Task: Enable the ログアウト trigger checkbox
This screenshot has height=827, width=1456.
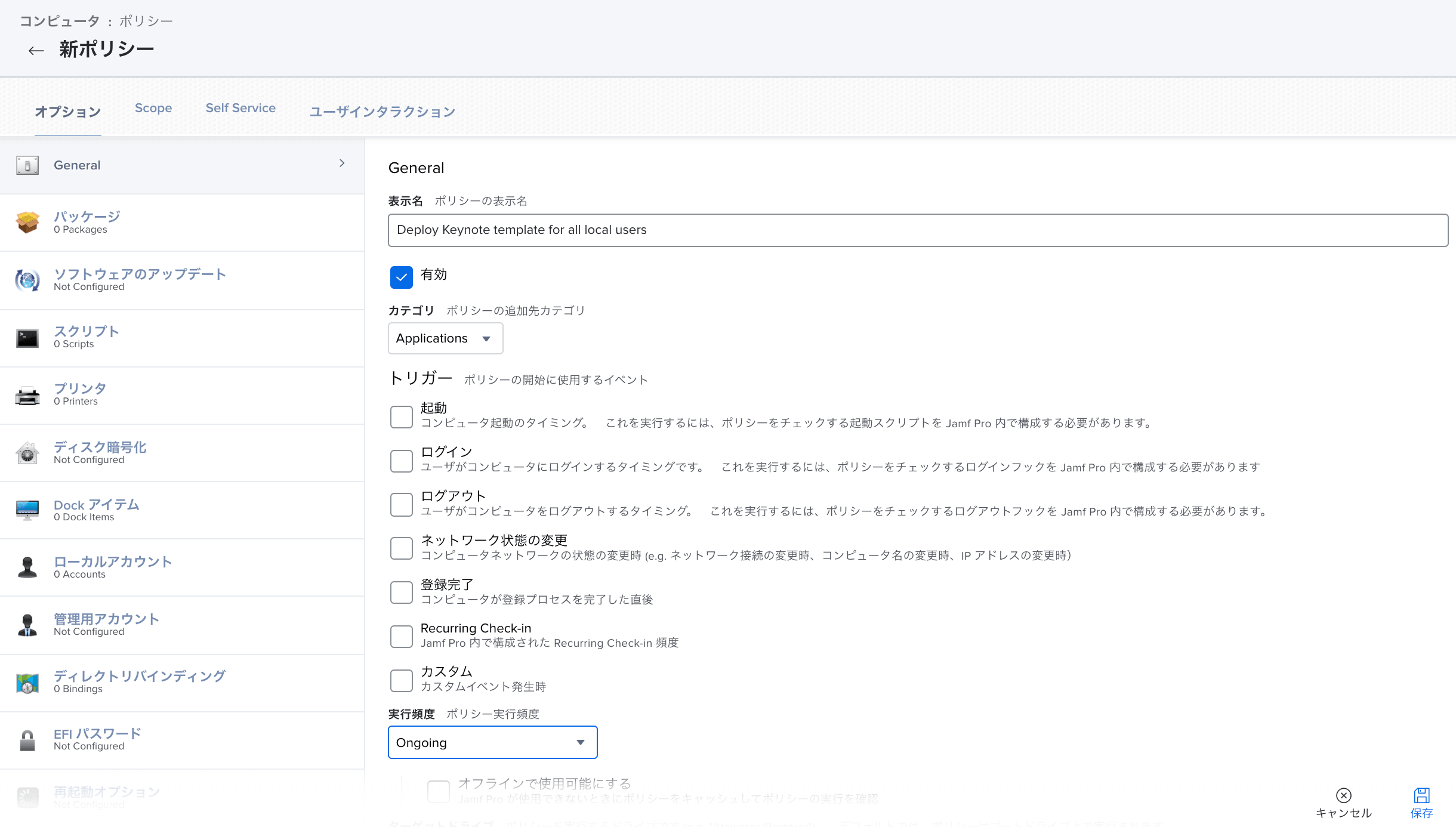Action: pyautogui.click(x=402, y=505)
